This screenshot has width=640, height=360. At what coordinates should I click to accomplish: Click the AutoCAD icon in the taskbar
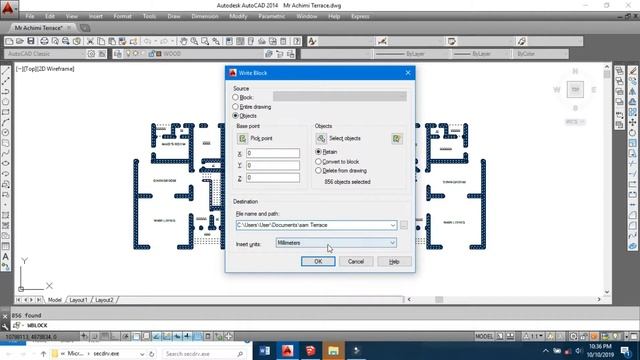pyautogui.click(x=287, y=351)
